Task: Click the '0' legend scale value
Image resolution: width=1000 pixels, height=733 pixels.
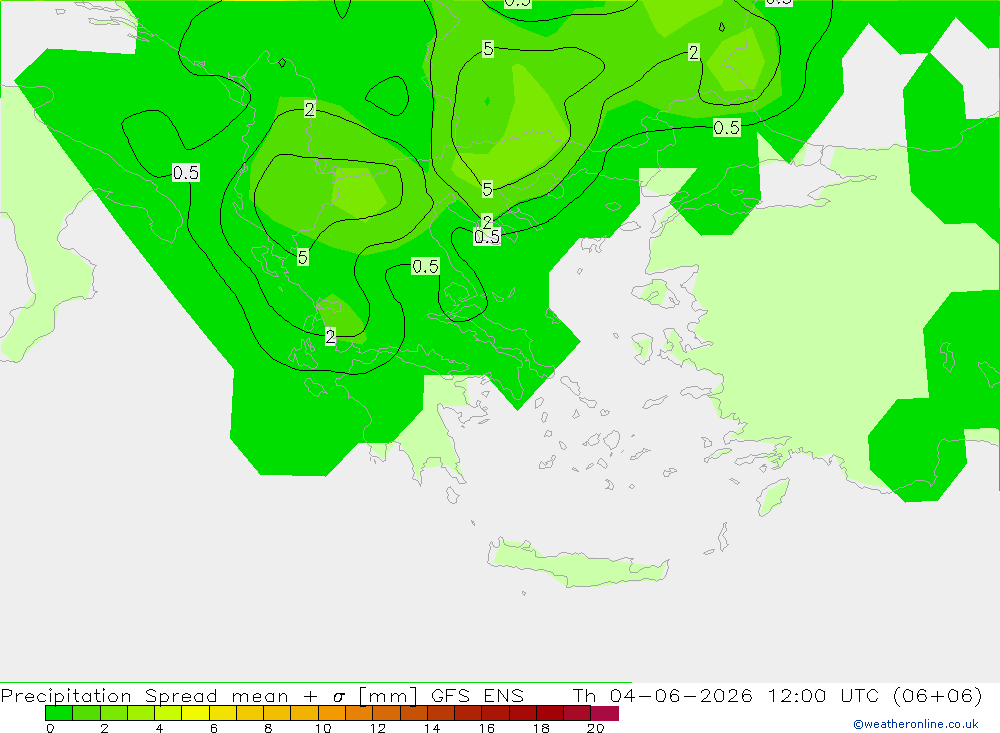Action: point(50,728)
